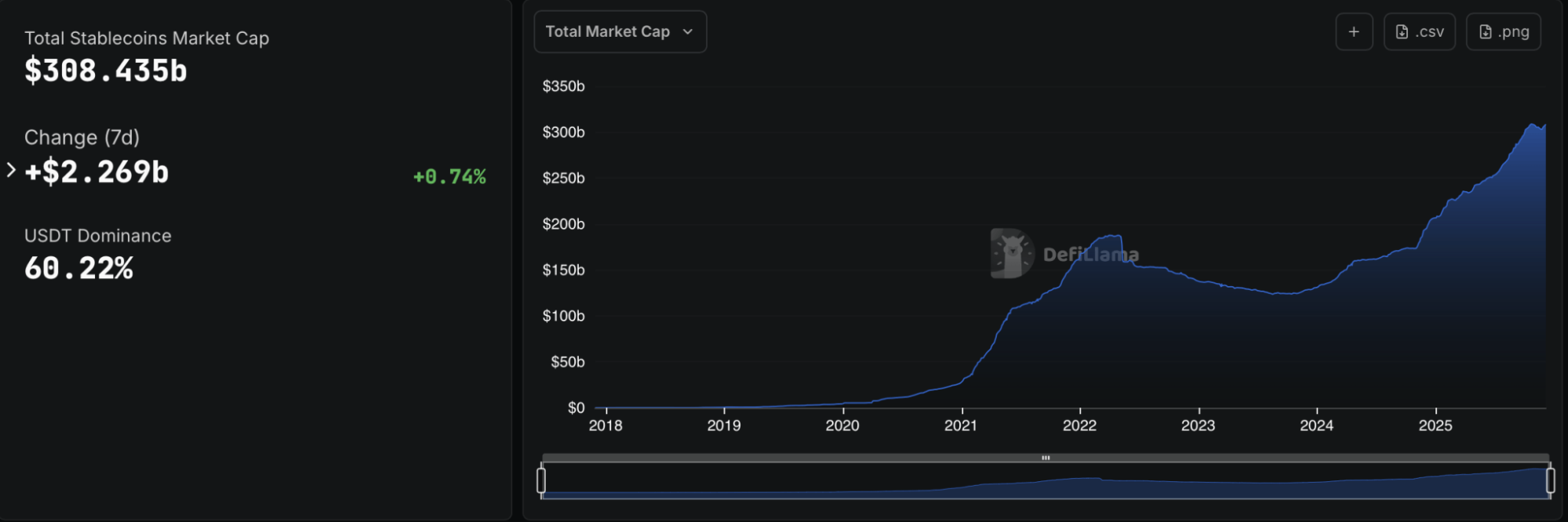Expand the Change (7d) details chevron
The width and height of the screenshot is (1568, 522).
11,170
